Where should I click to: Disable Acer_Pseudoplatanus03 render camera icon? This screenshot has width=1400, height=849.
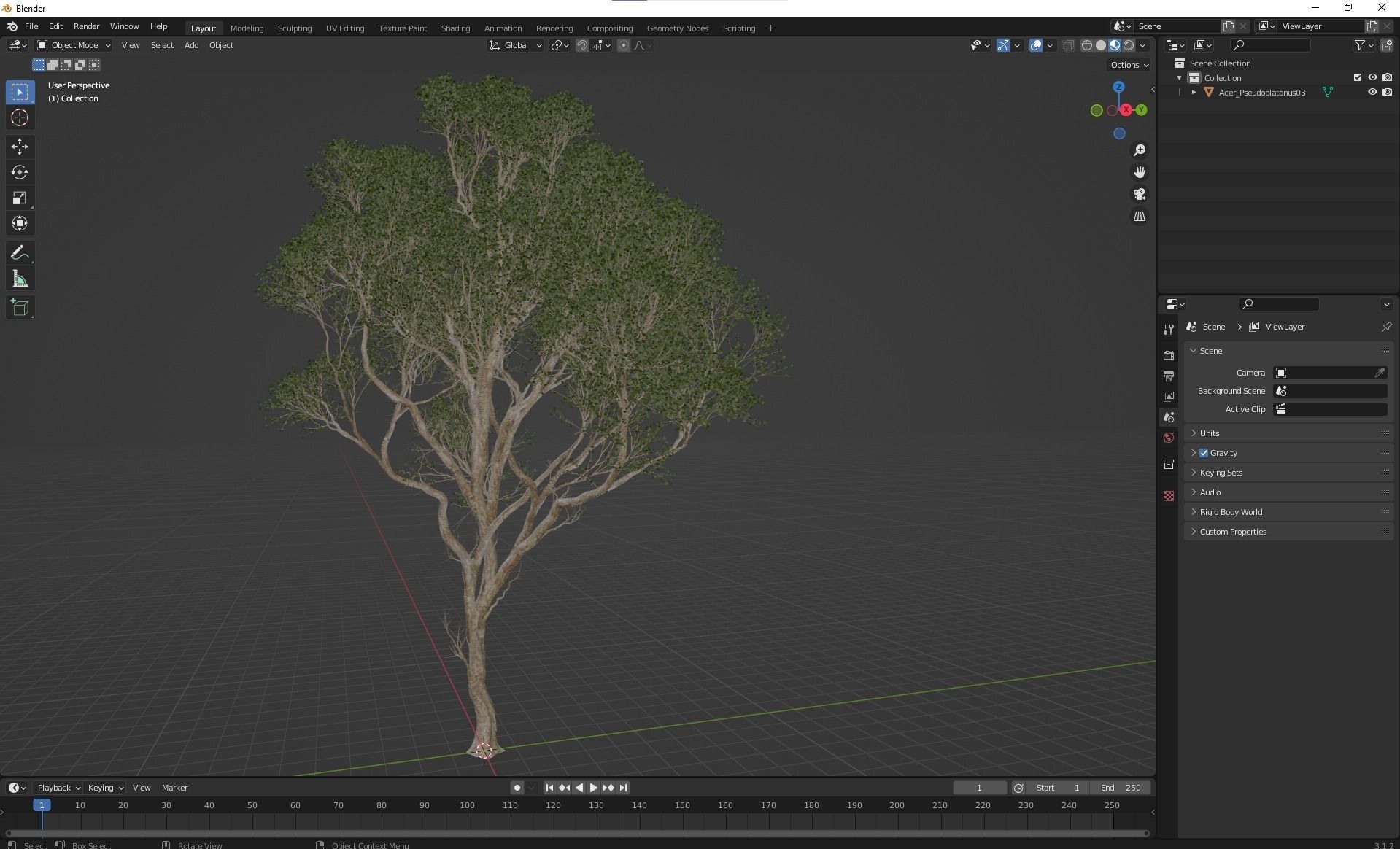point(1387,92)
